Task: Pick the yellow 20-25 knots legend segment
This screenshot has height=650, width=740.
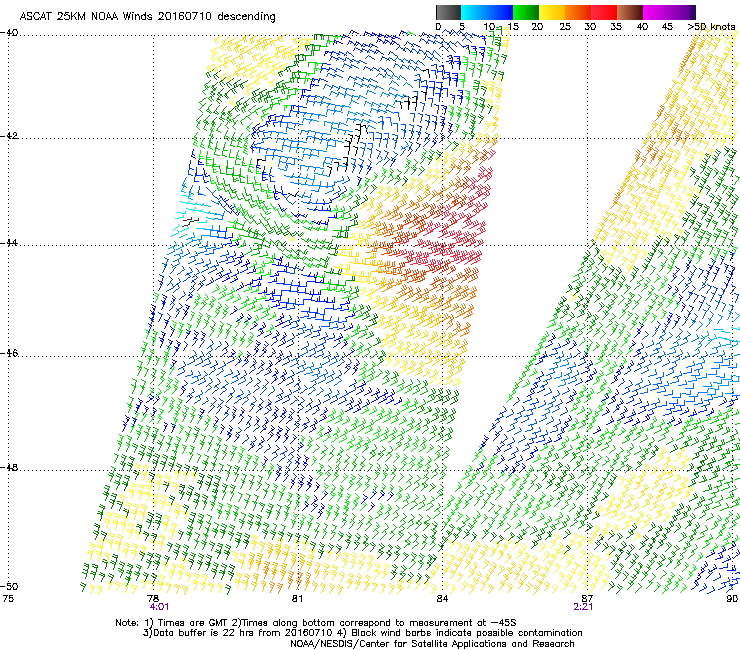Action: point(552,12)
